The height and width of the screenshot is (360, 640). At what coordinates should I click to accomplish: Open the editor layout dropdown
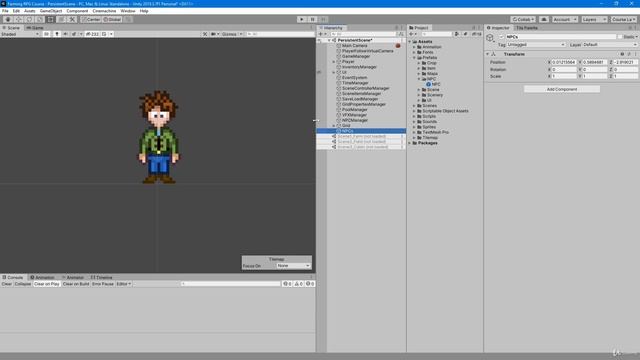[624, 19]
